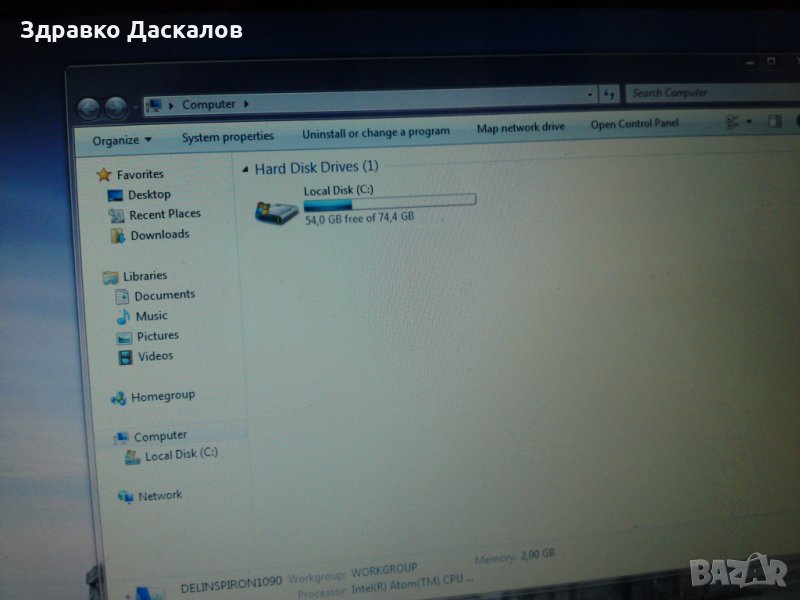Click Map network drive button
The image size is (800, 600).
pos(520,127)
